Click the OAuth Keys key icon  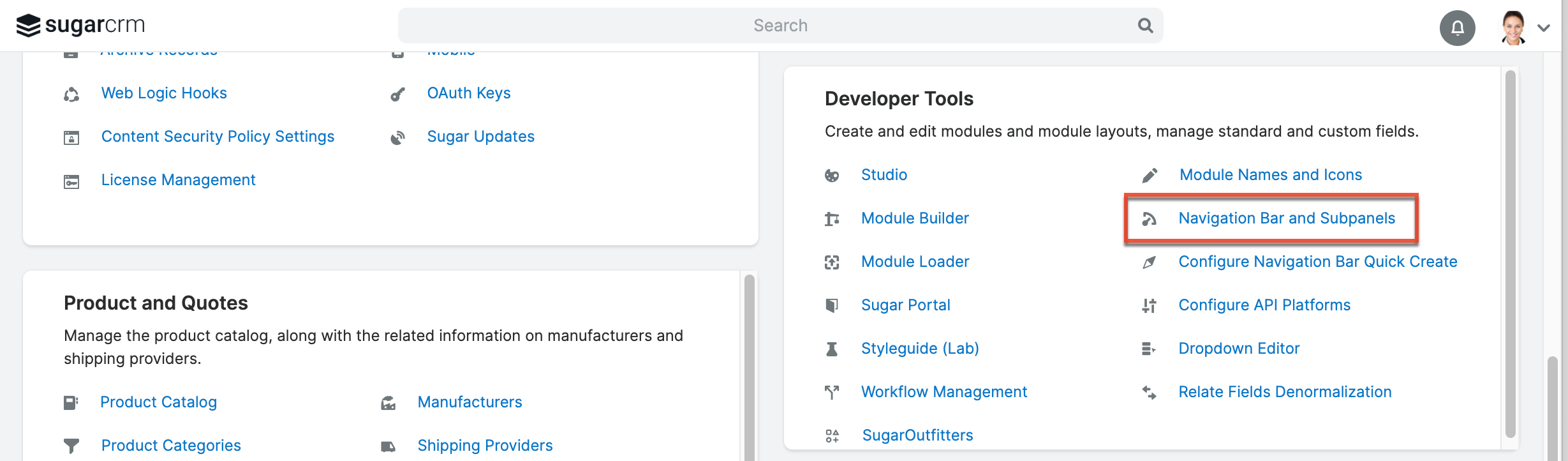point(397,94)
